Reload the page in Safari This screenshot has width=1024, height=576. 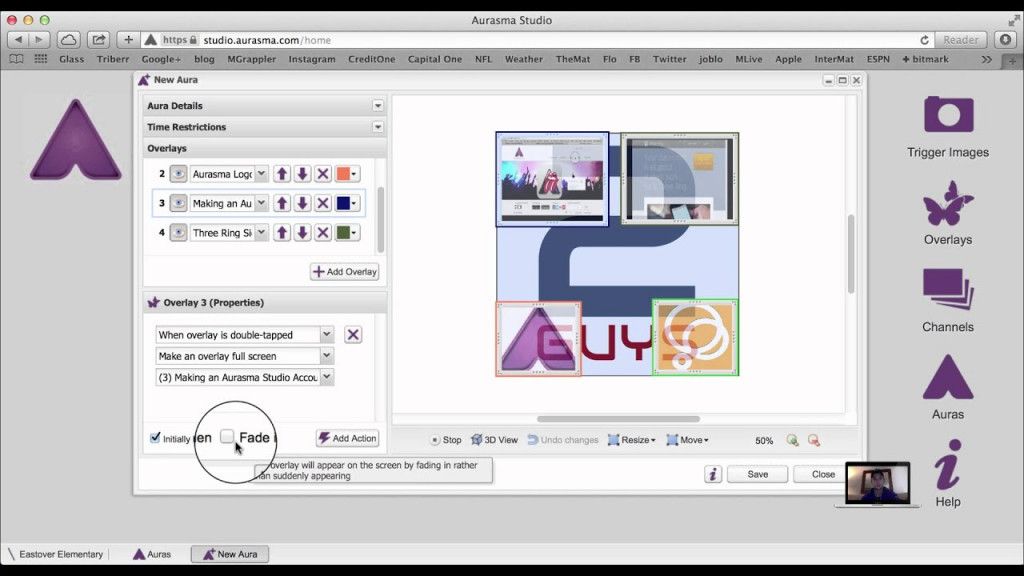(x=924, y=40)
